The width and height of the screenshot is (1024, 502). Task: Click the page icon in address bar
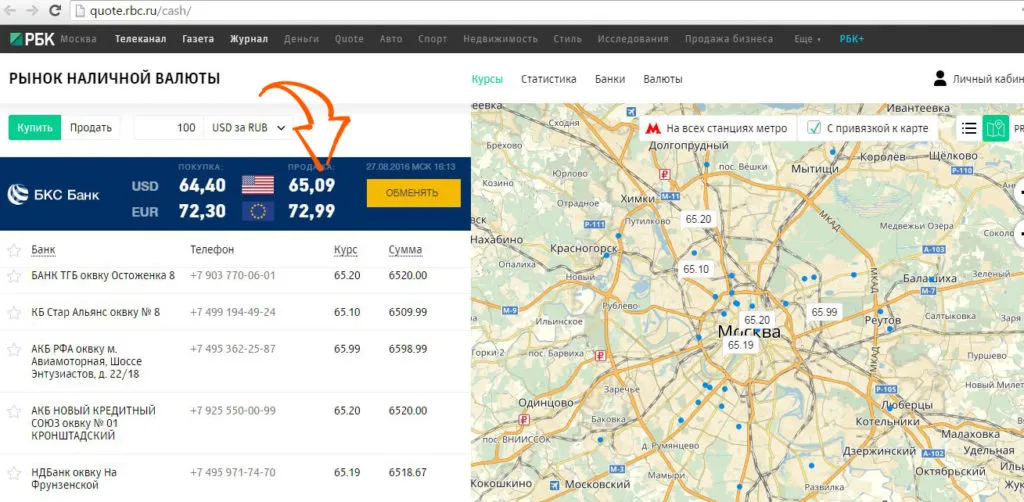click(x=80, y=10)
